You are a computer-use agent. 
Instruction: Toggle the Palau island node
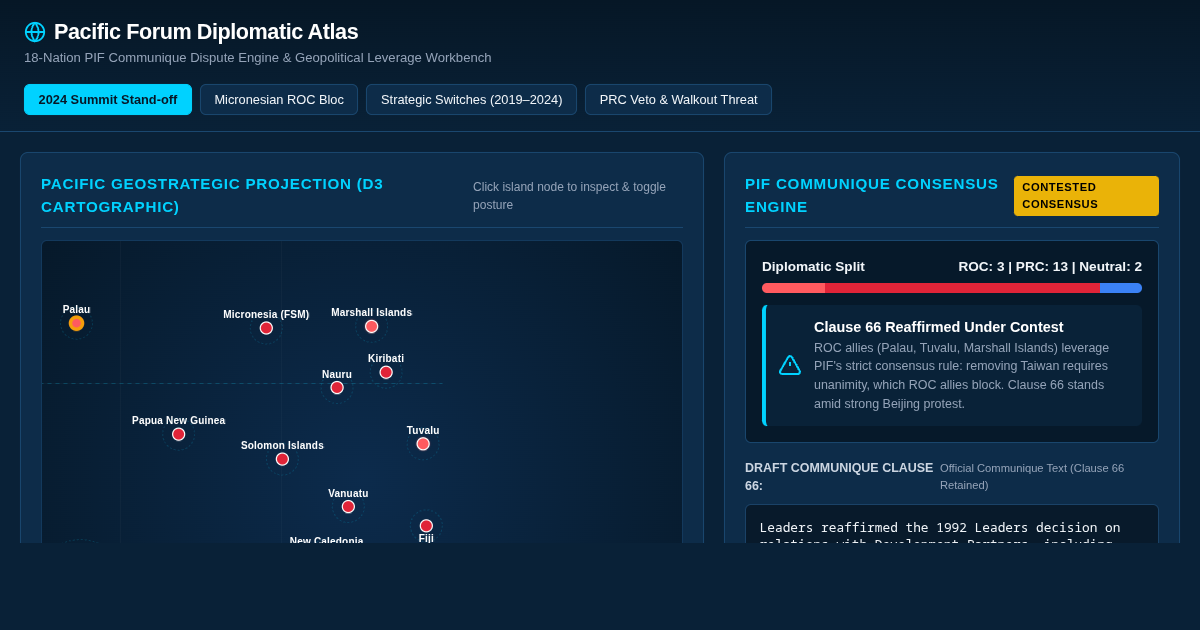coord(76,323)
